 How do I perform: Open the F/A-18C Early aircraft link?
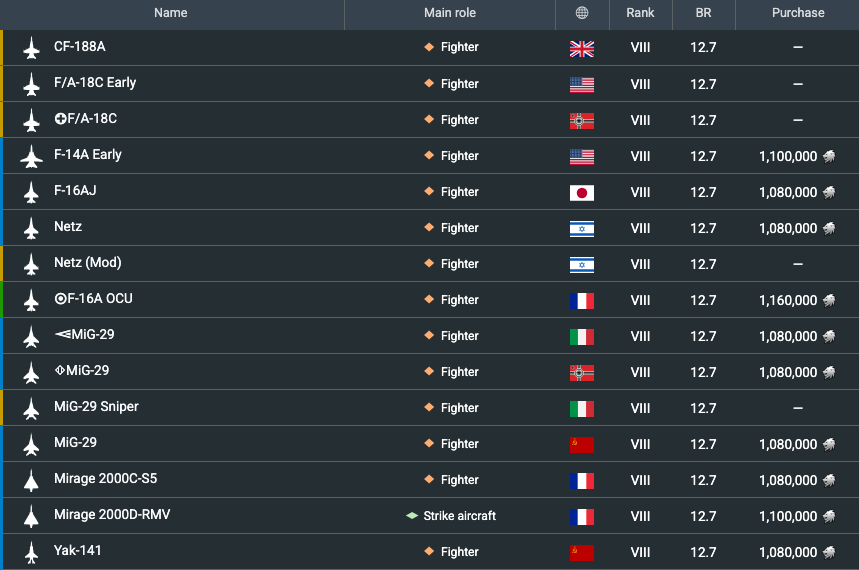click(95, 83)
